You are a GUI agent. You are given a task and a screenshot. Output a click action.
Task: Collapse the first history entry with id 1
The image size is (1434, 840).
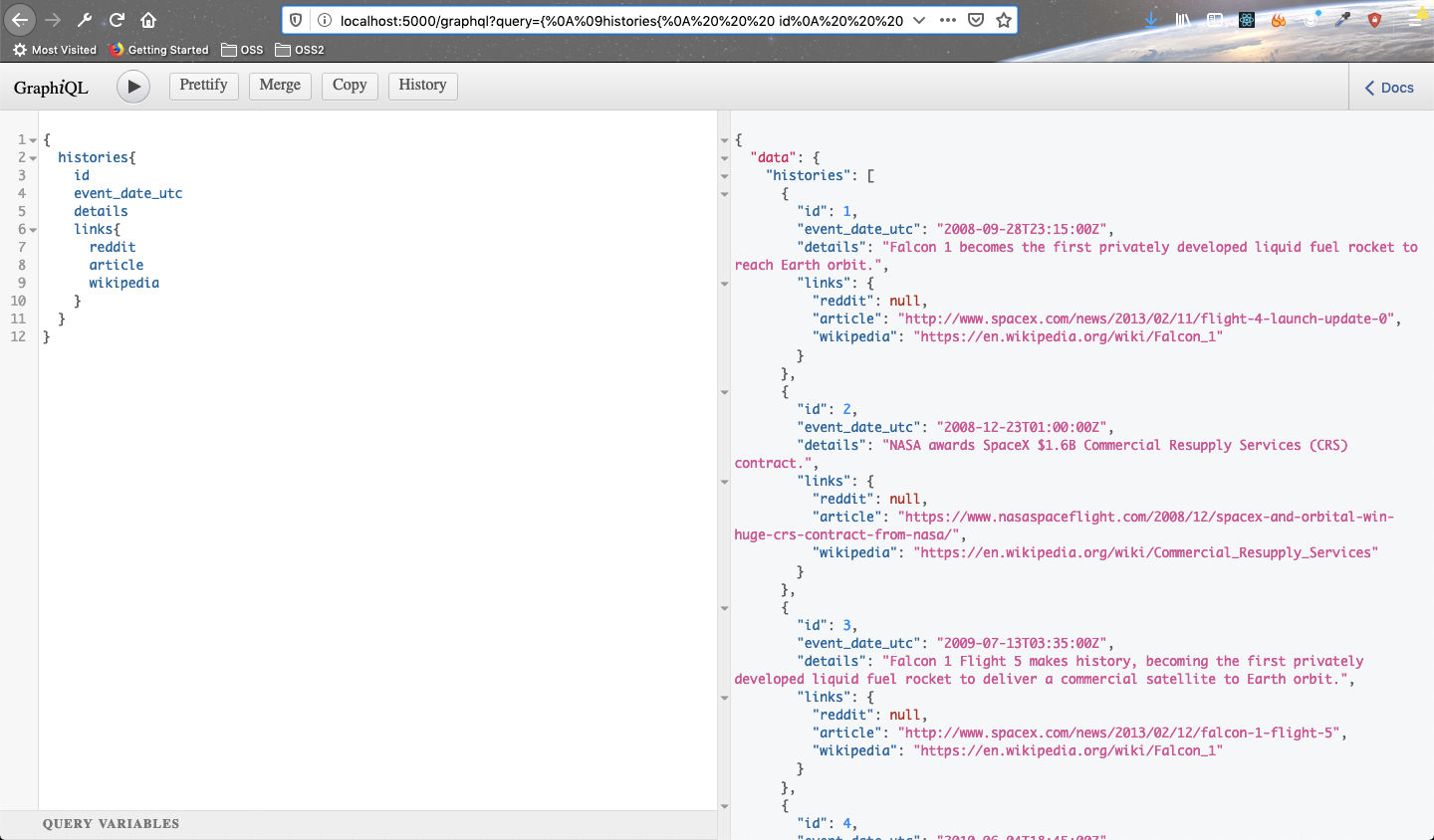724,194
